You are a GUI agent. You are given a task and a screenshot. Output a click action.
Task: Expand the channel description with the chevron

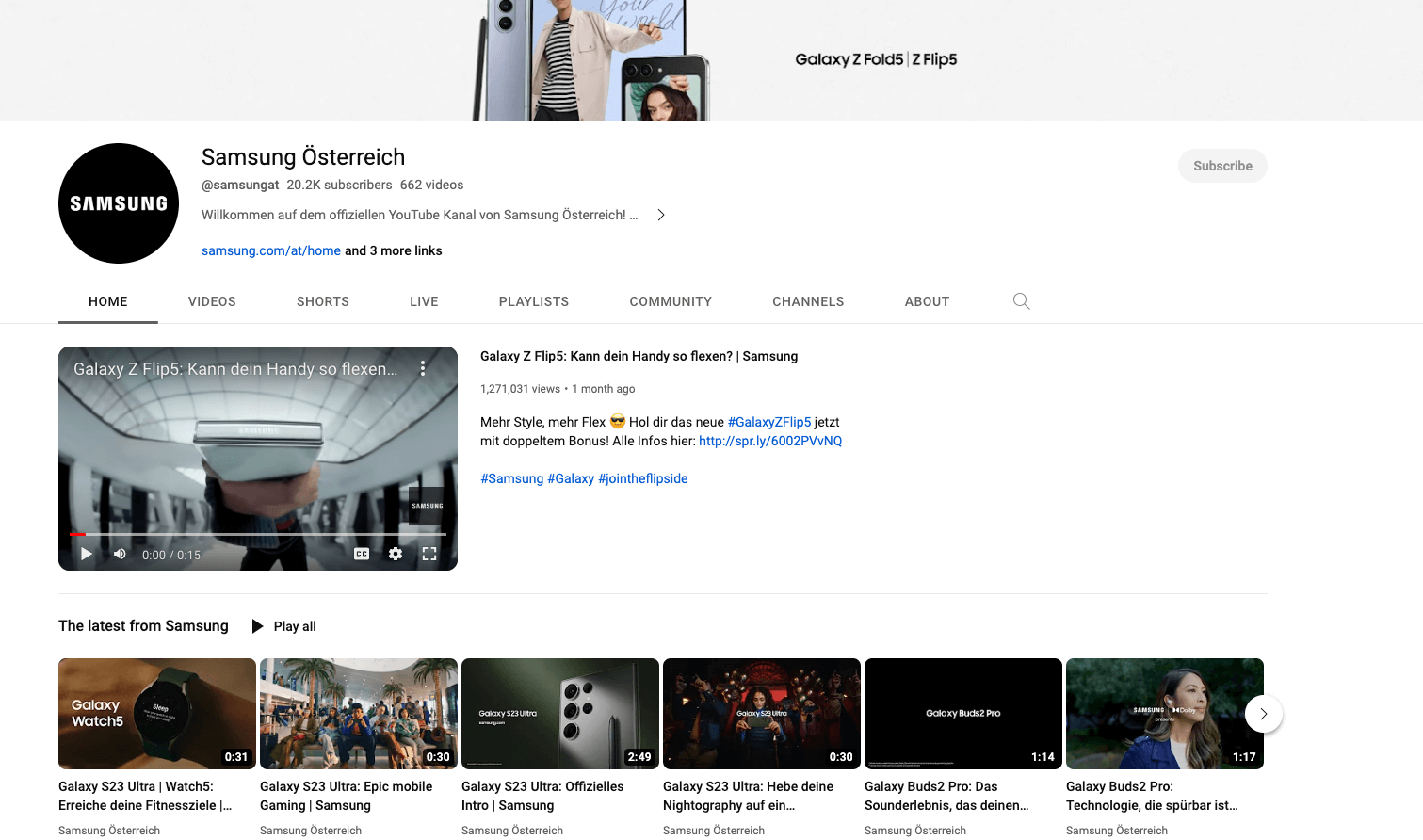[x=661, y=215]
